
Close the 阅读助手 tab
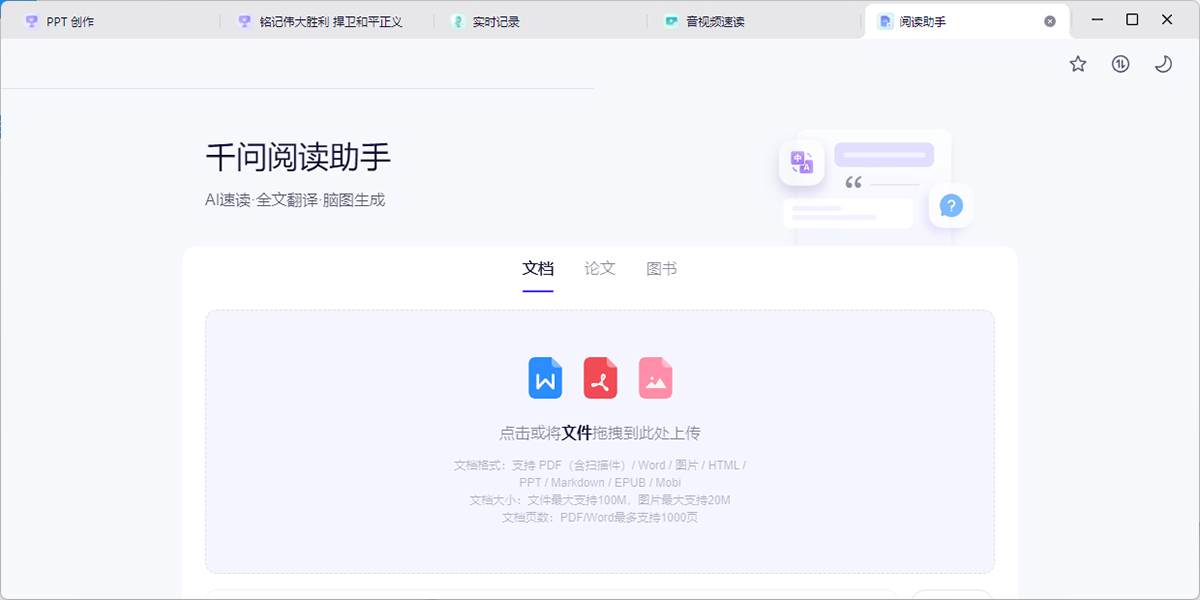[x=1049, y=21]
